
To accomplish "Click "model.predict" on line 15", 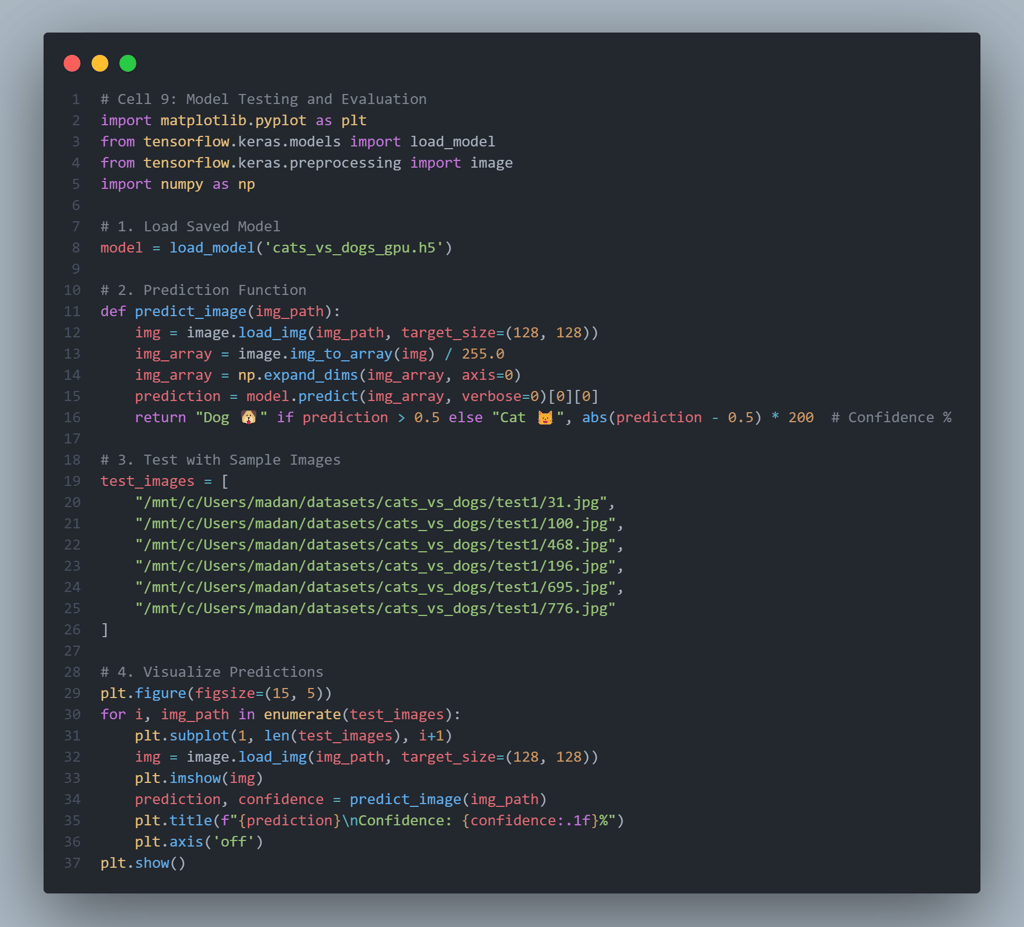I will tap(302, 397).
